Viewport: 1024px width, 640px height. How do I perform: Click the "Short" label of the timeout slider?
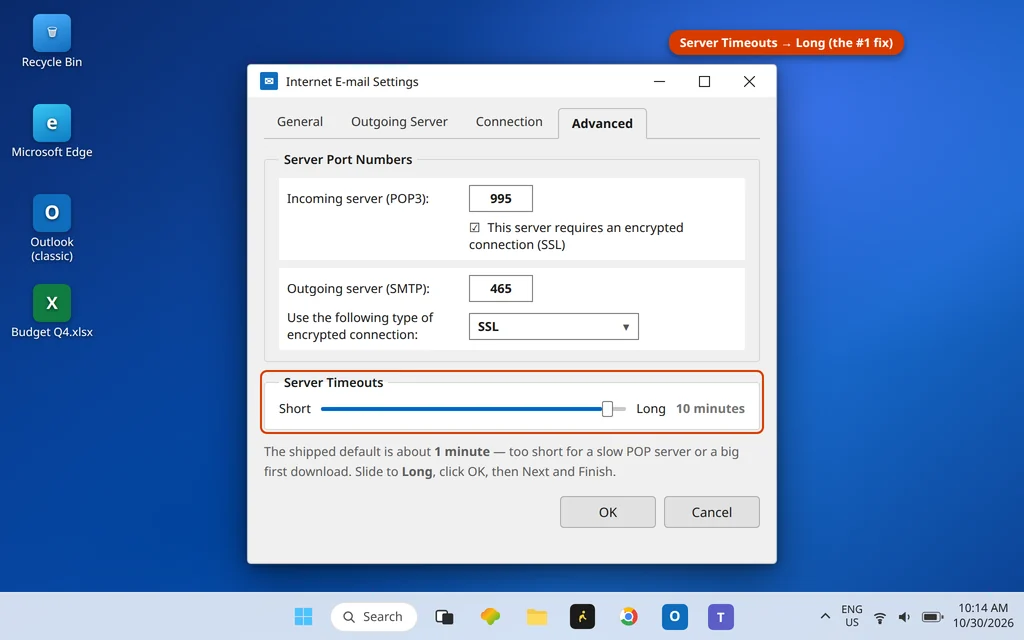295,409
